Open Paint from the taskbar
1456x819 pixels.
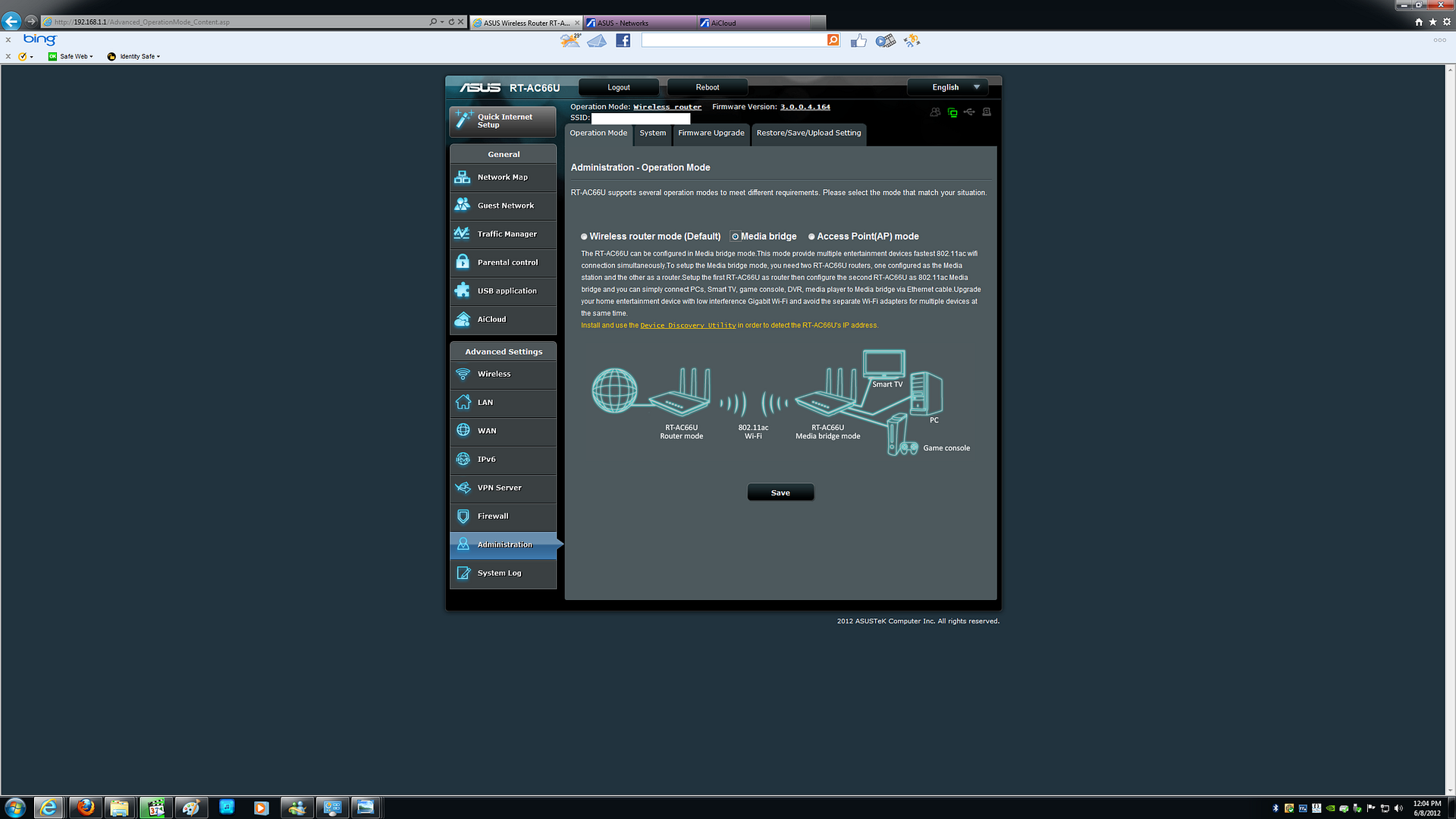click(190, 808)
